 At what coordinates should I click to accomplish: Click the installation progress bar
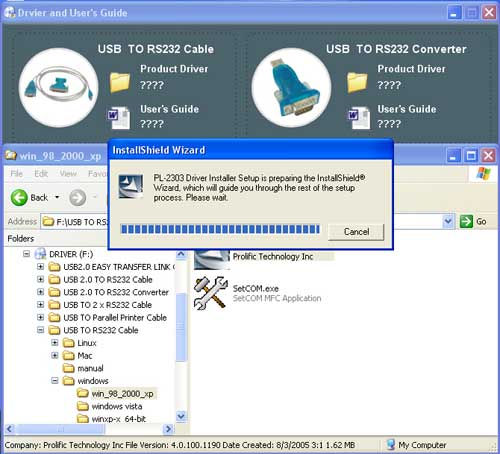(220, 229)
